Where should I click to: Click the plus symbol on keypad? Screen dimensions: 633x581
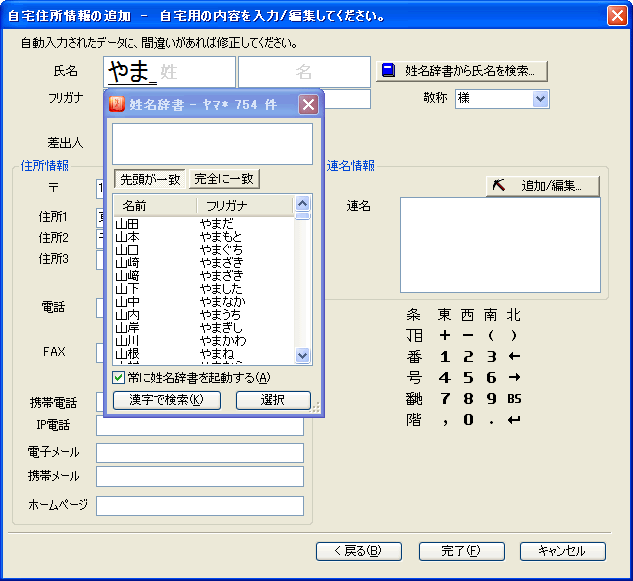point(444,335)
